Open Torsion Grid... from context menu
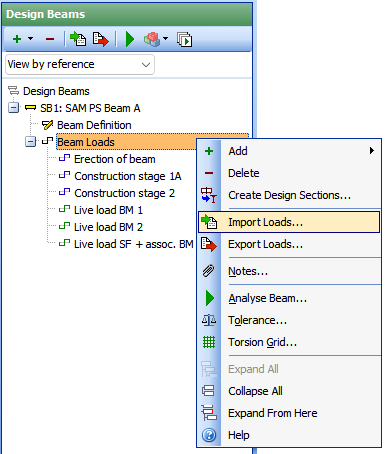Image resolution: width=388 pixels, height=454 pixels. point(289,342)
